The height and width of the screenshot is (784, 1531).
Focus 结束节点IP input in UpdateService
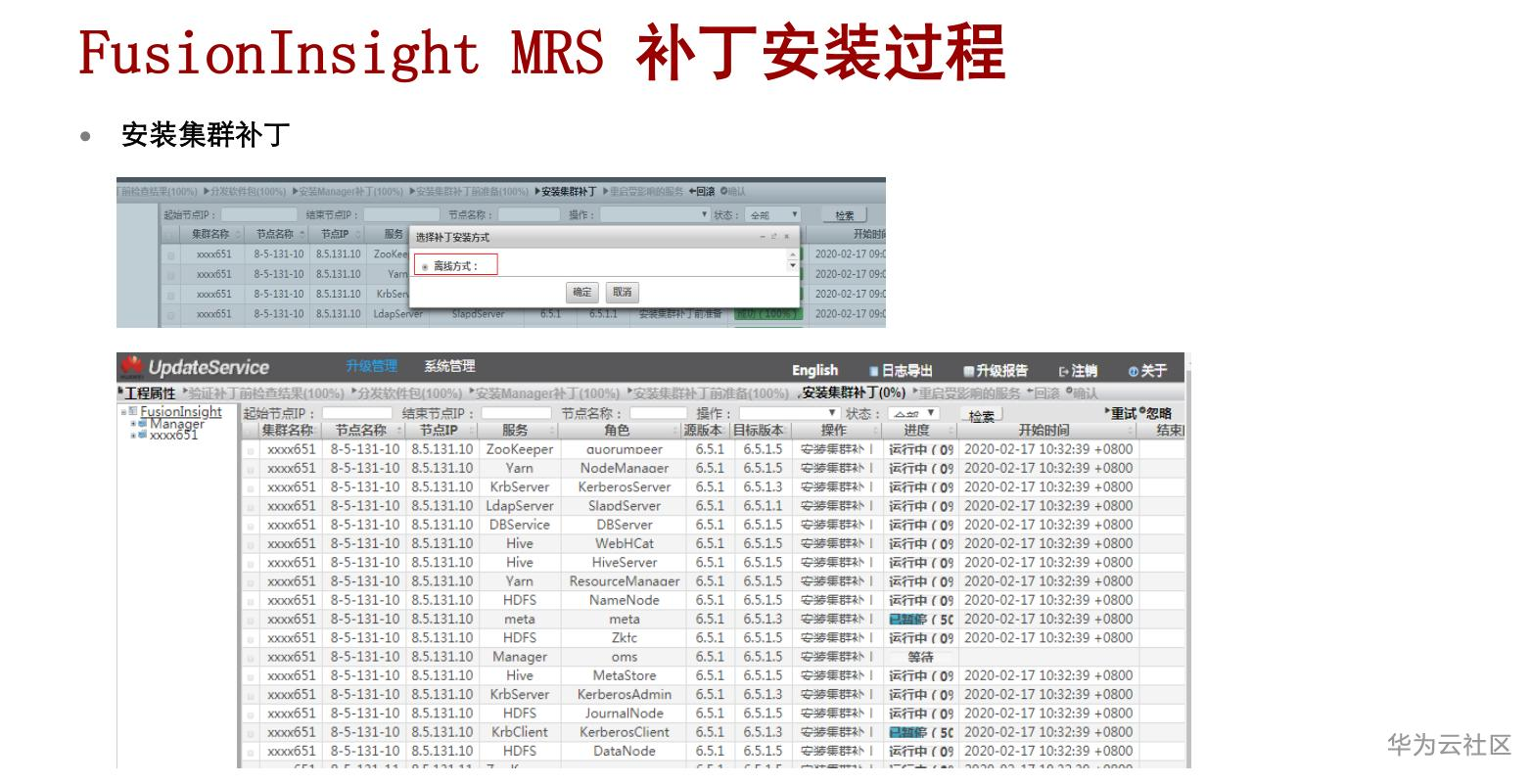(x=516, y=414)
